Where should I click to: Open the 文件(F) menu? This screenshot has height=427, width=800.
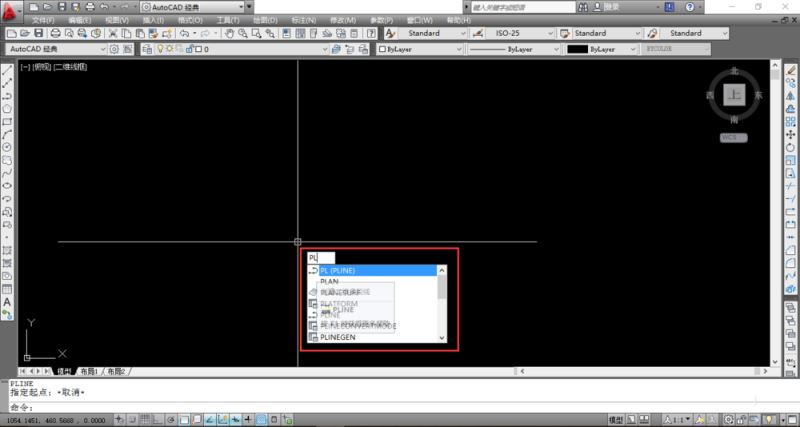[43, 20]
